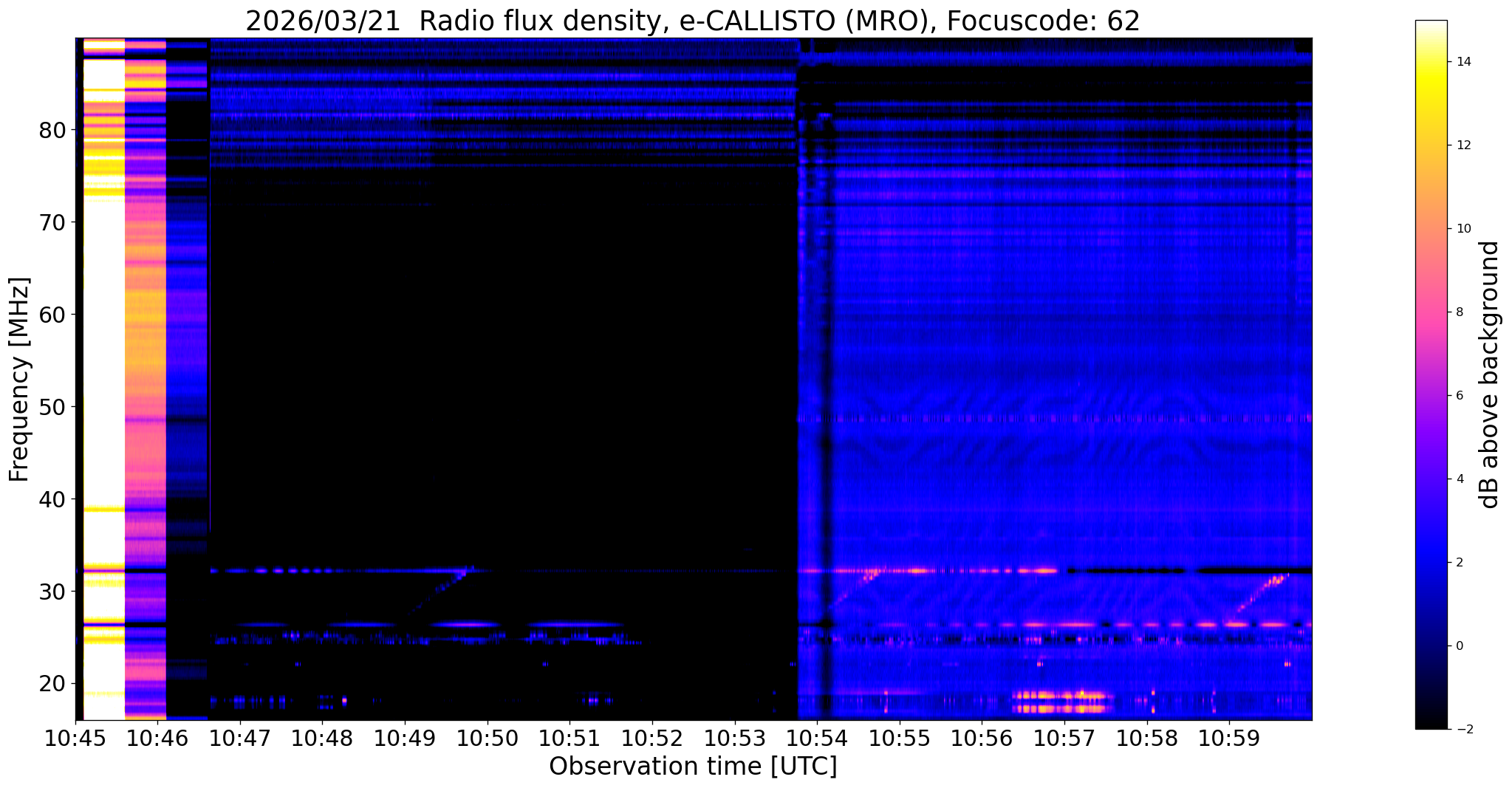This screenshot has height=788, width=1512.
Task: Click the 'Frequency [MHz]' axis label
Action: [20, 379]
